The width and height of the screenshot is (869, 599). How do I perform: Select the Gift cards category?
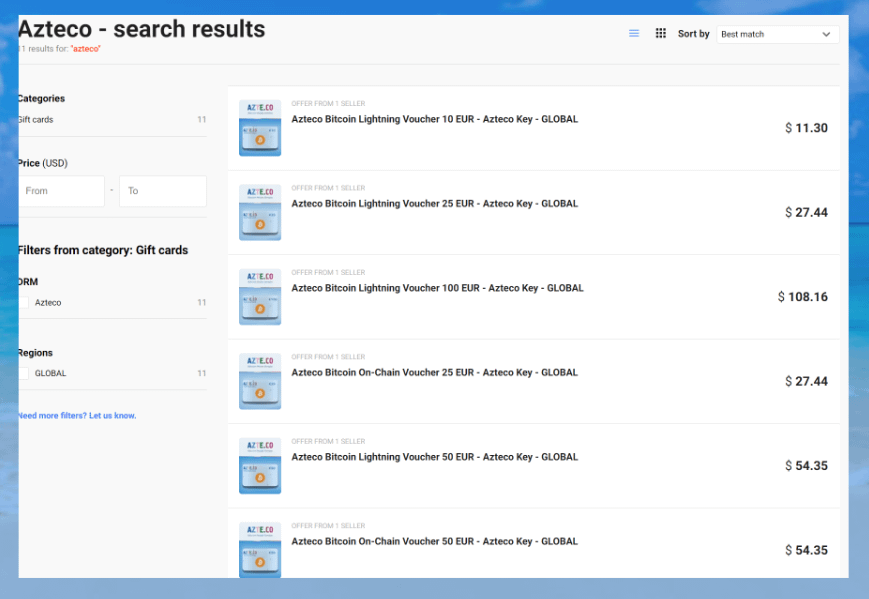pos(36,120)
